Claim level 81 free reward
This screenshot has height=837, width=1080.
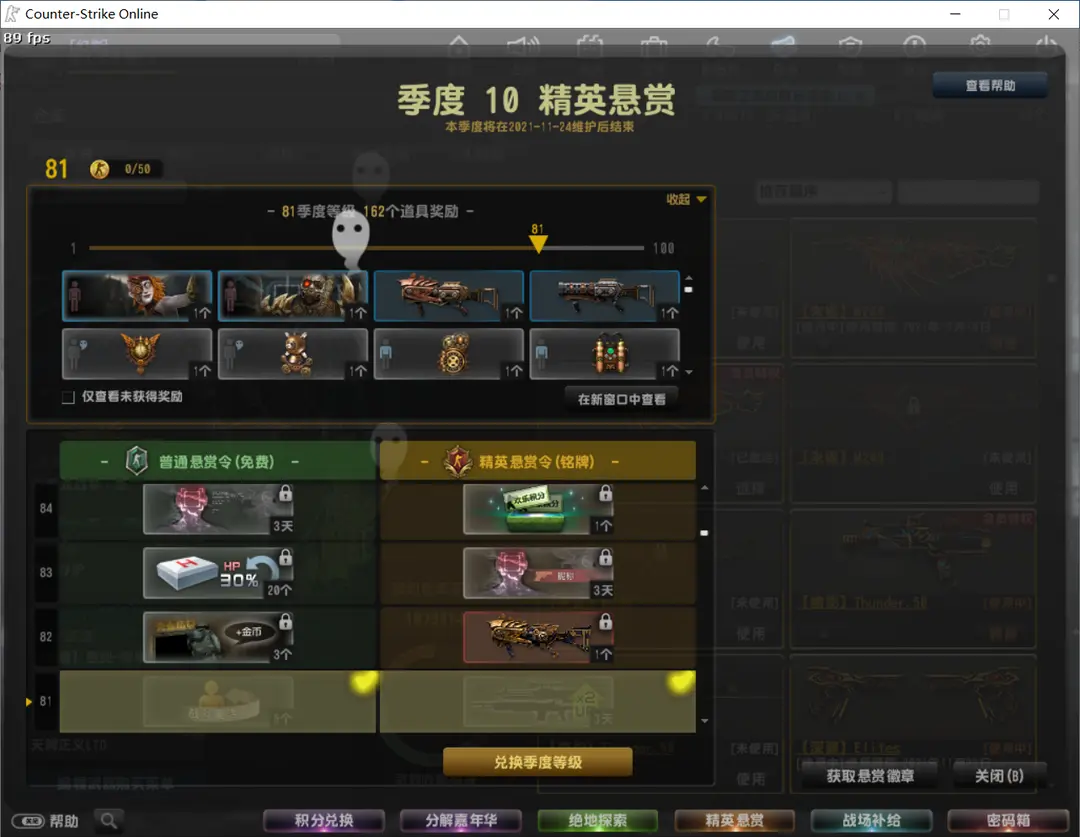click(218, 701)
